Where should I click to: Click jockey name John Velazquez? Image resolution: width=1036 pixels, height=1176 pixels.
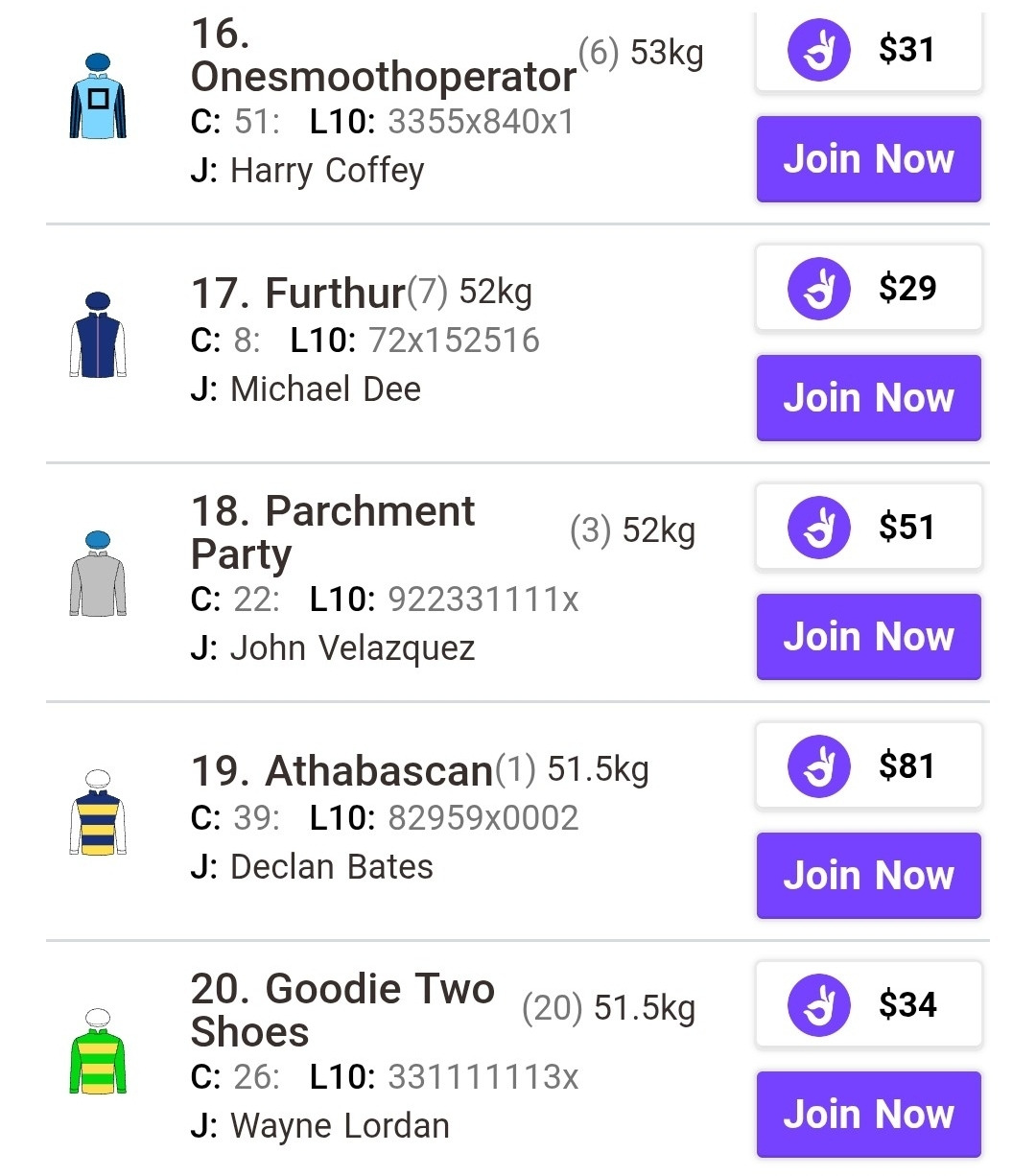pyautogui.click(x=352, y=648)
